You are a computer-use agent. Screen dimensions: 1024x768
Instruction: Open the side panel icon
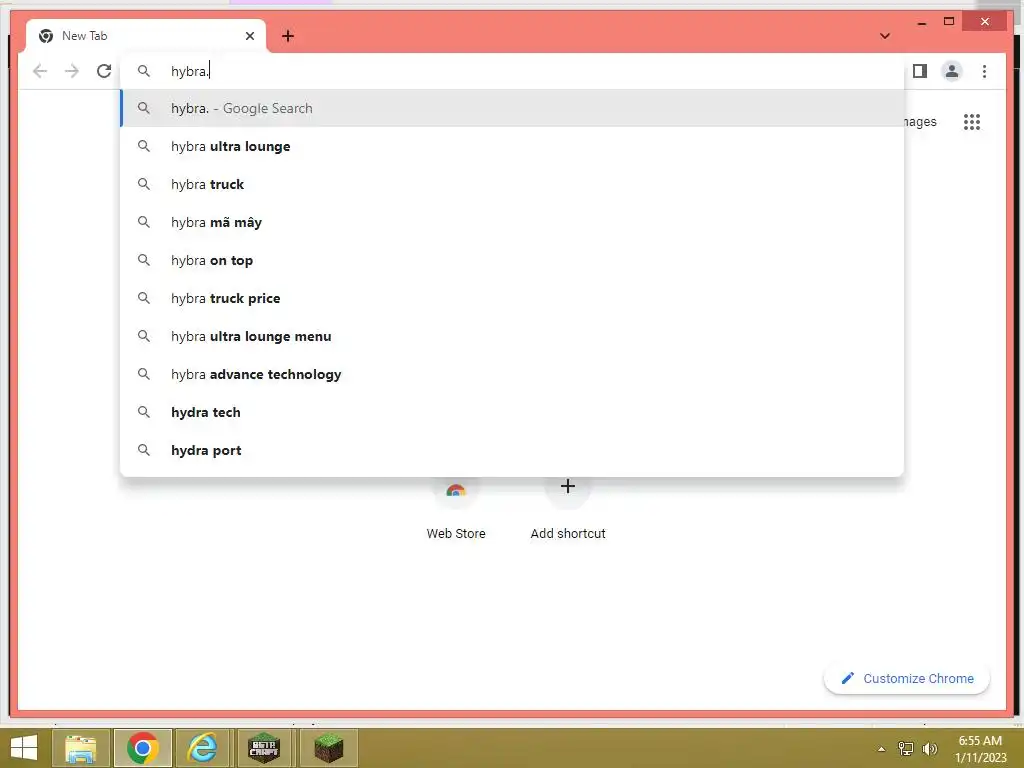(920, 71)
